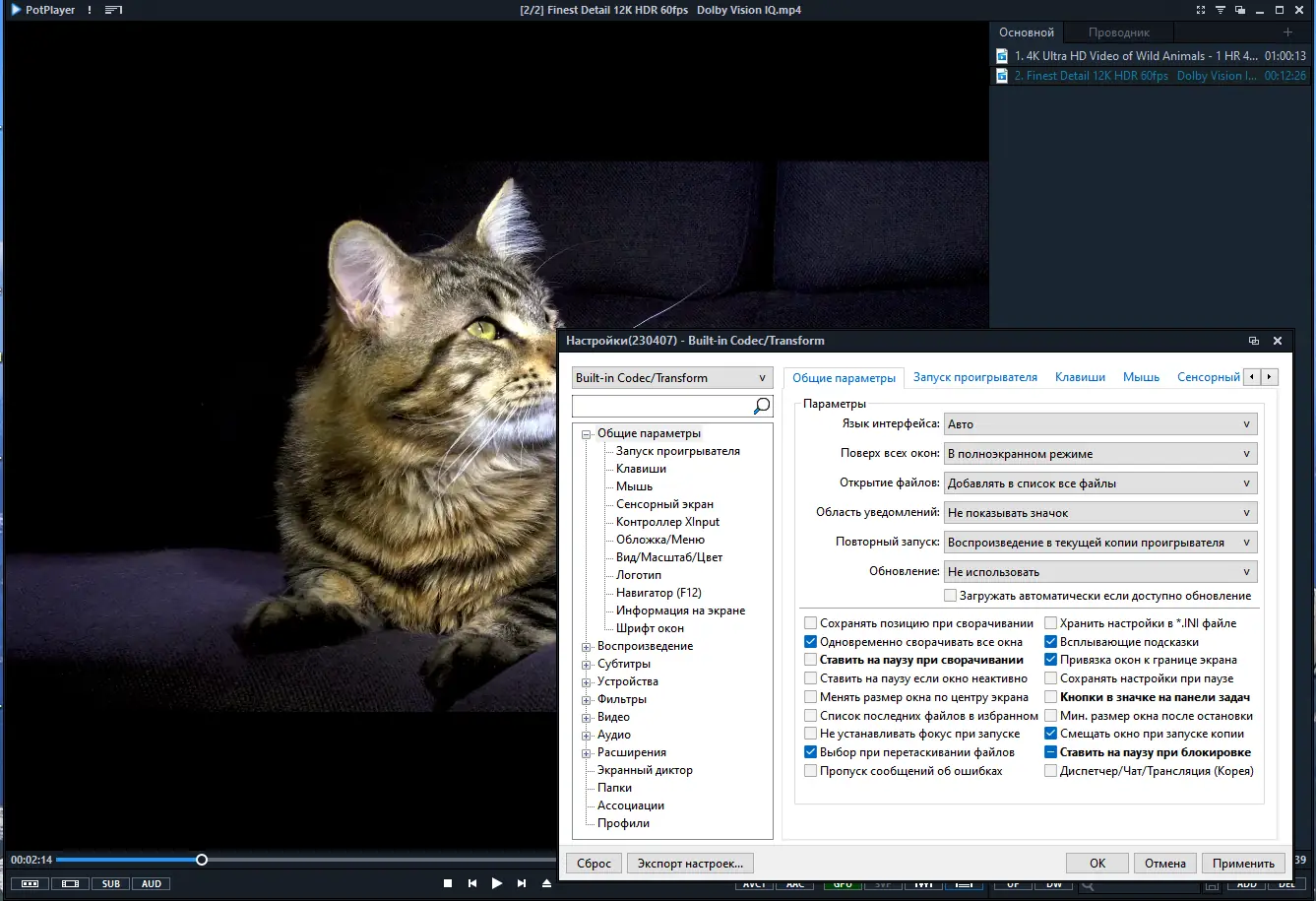Enable "Сохранять позицию при сворачивании" checkbox
Screen dimensions: 1316x901
coord(811,623)
